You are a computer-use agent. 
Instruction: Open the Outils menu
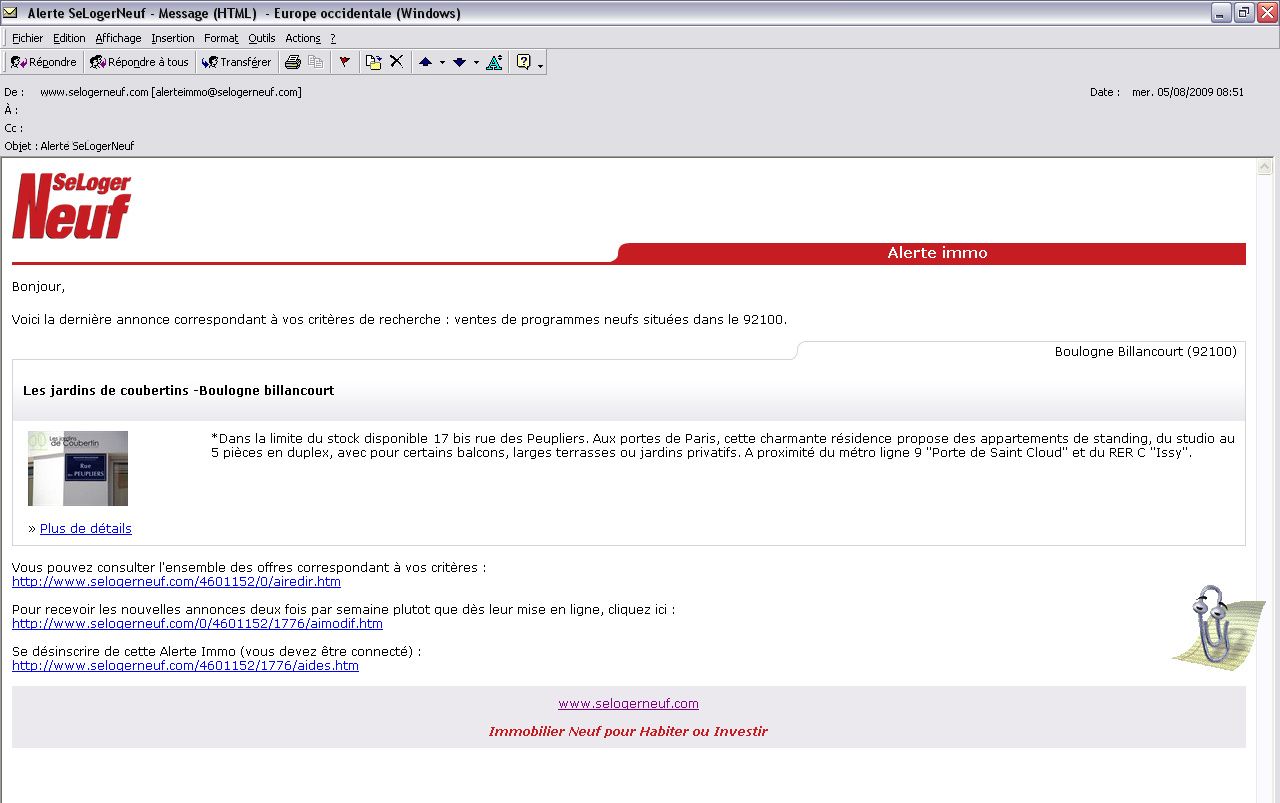click(262, 38)
